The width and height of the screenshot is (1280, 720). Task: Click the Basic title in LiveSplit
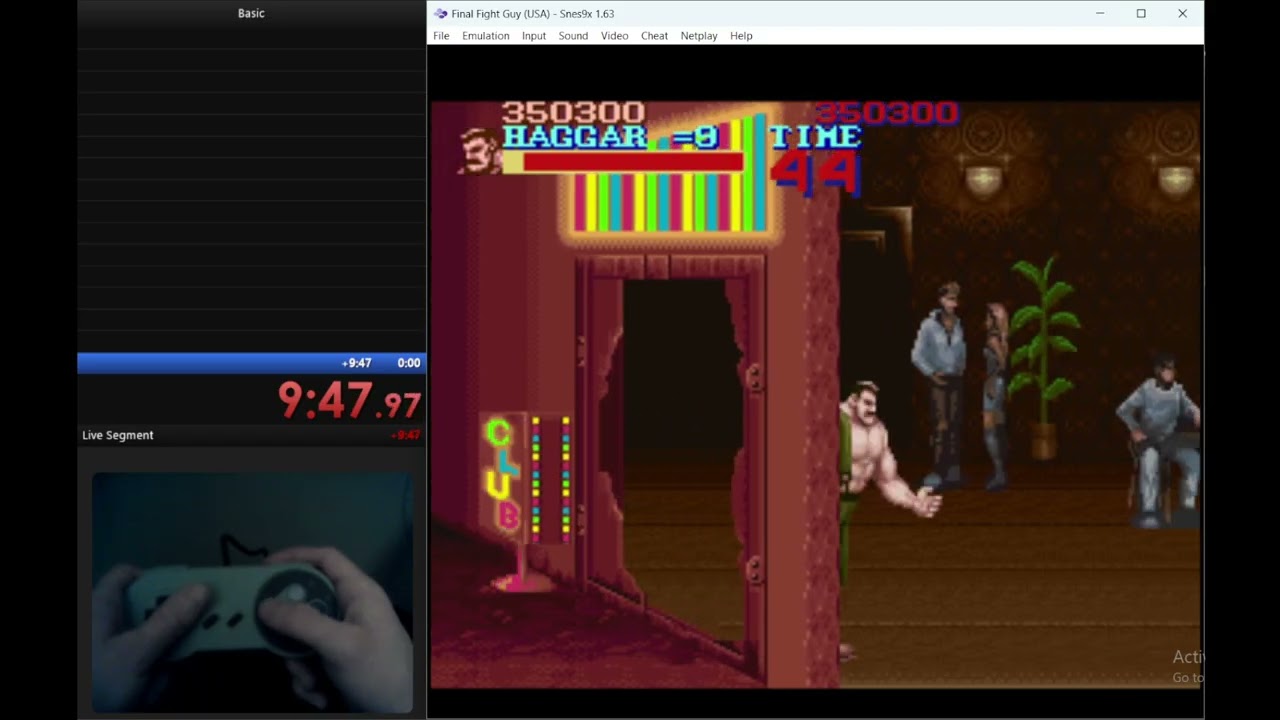pos(251,13)
